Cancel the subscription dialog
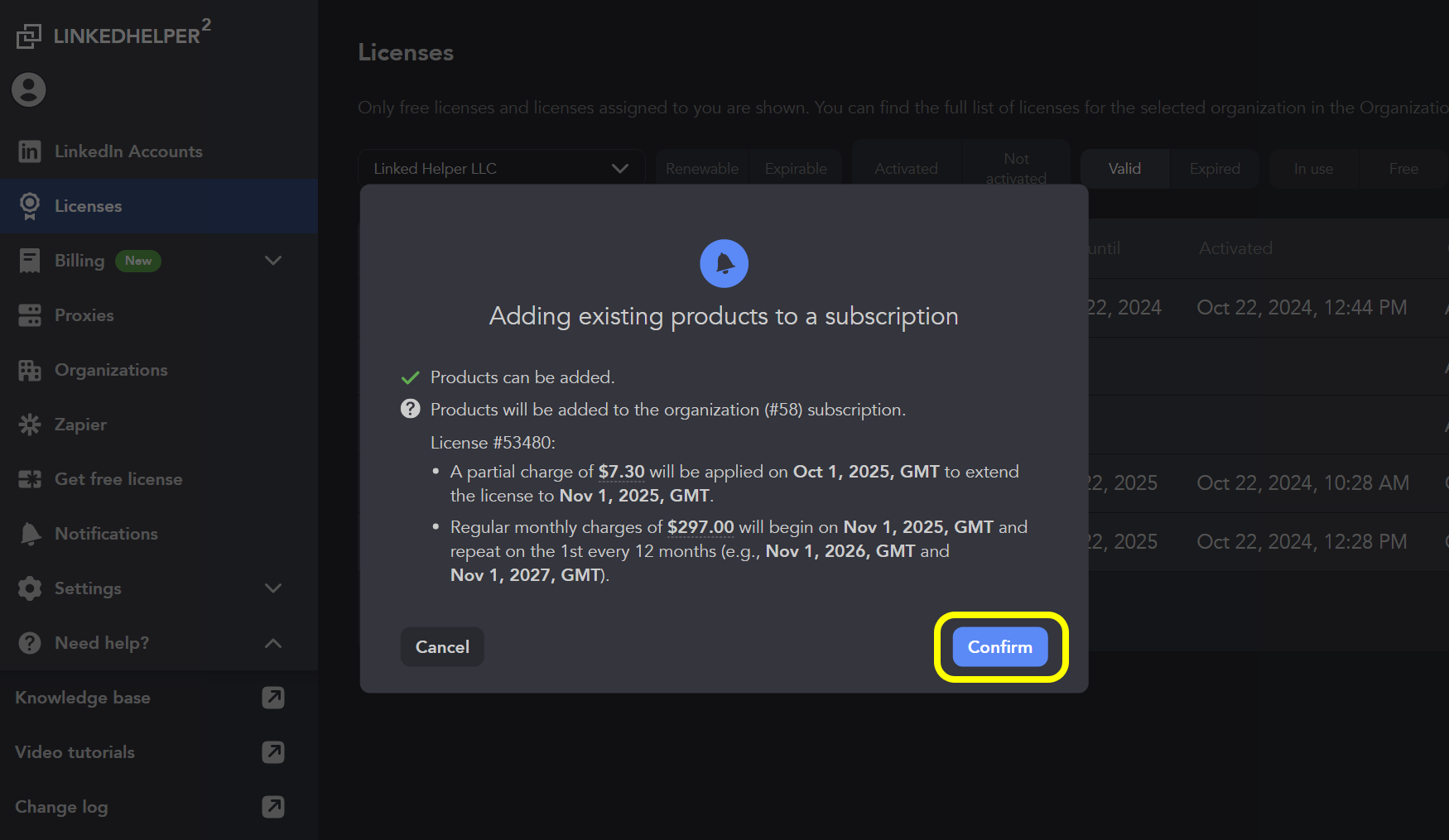 [442, 647]
